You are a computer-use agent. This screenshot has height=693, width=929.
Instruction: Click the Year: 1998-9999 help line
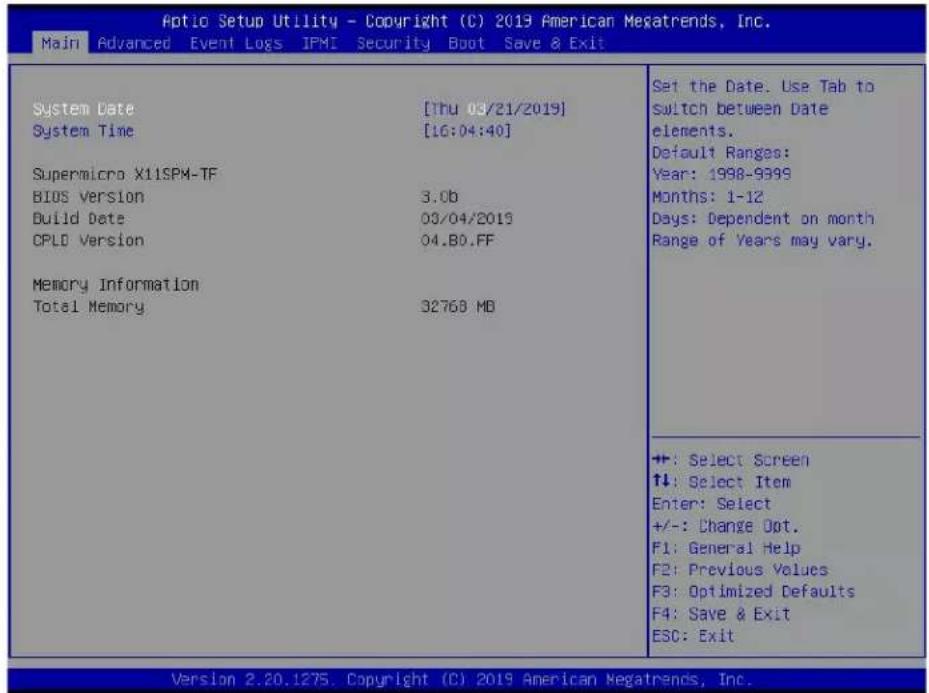(721, 175)
